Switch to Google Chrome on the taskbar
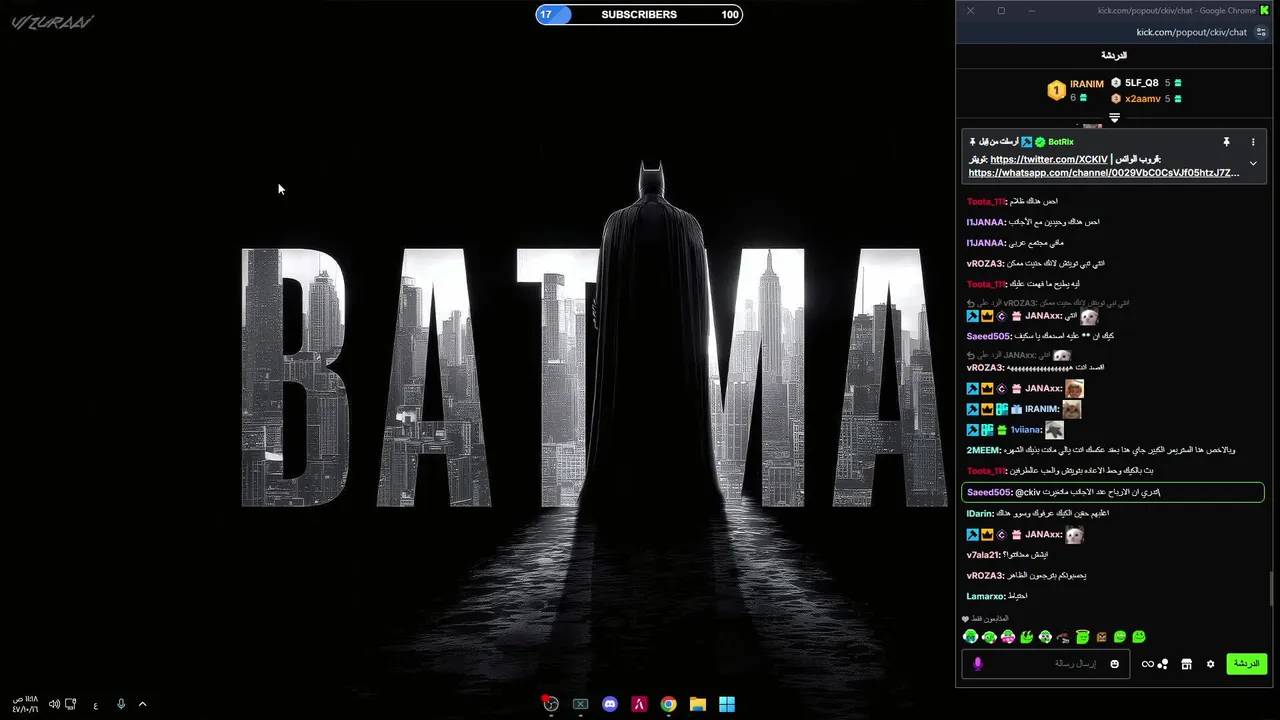 [668, 704]
